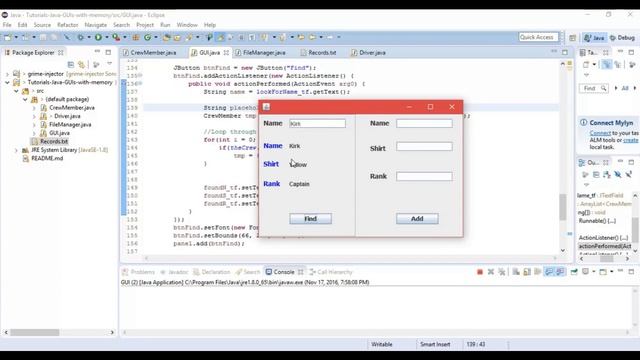Screen dimensions: 640x360
Task: Click the Open Perspective icon
Action: (573, 38)
